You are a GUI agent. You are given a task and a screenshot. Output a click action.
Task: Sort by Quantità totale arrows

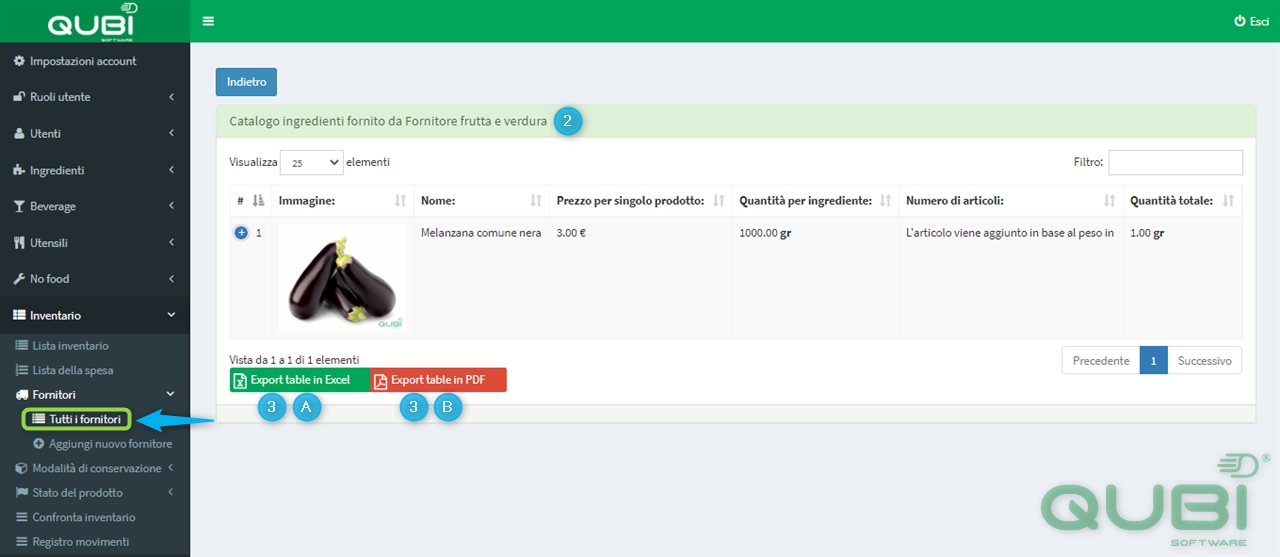(x=1228, y=201)
